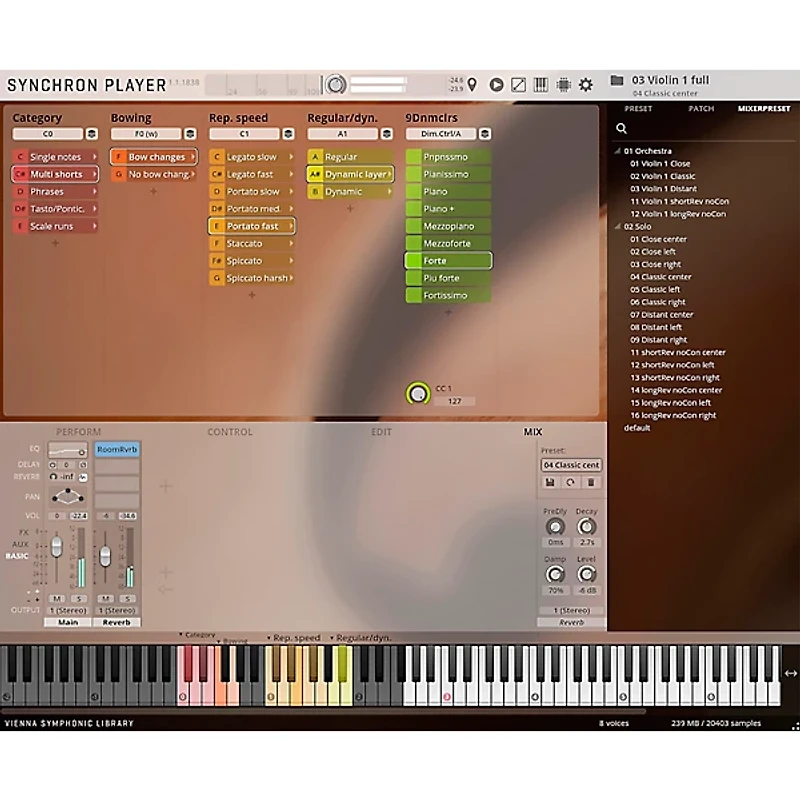Collapse the 02 Solo preset folder
Image resolution: width=800 pixels, height=800 pixels.
pyautogui.click(x=617, y=227)
